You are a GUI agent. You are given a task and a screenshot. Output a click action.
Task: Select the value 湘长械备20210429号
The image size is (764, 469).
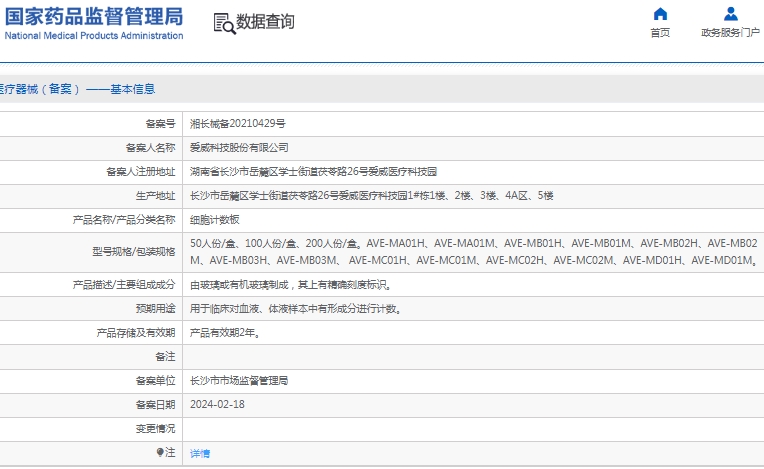click(x=238, y=124)
